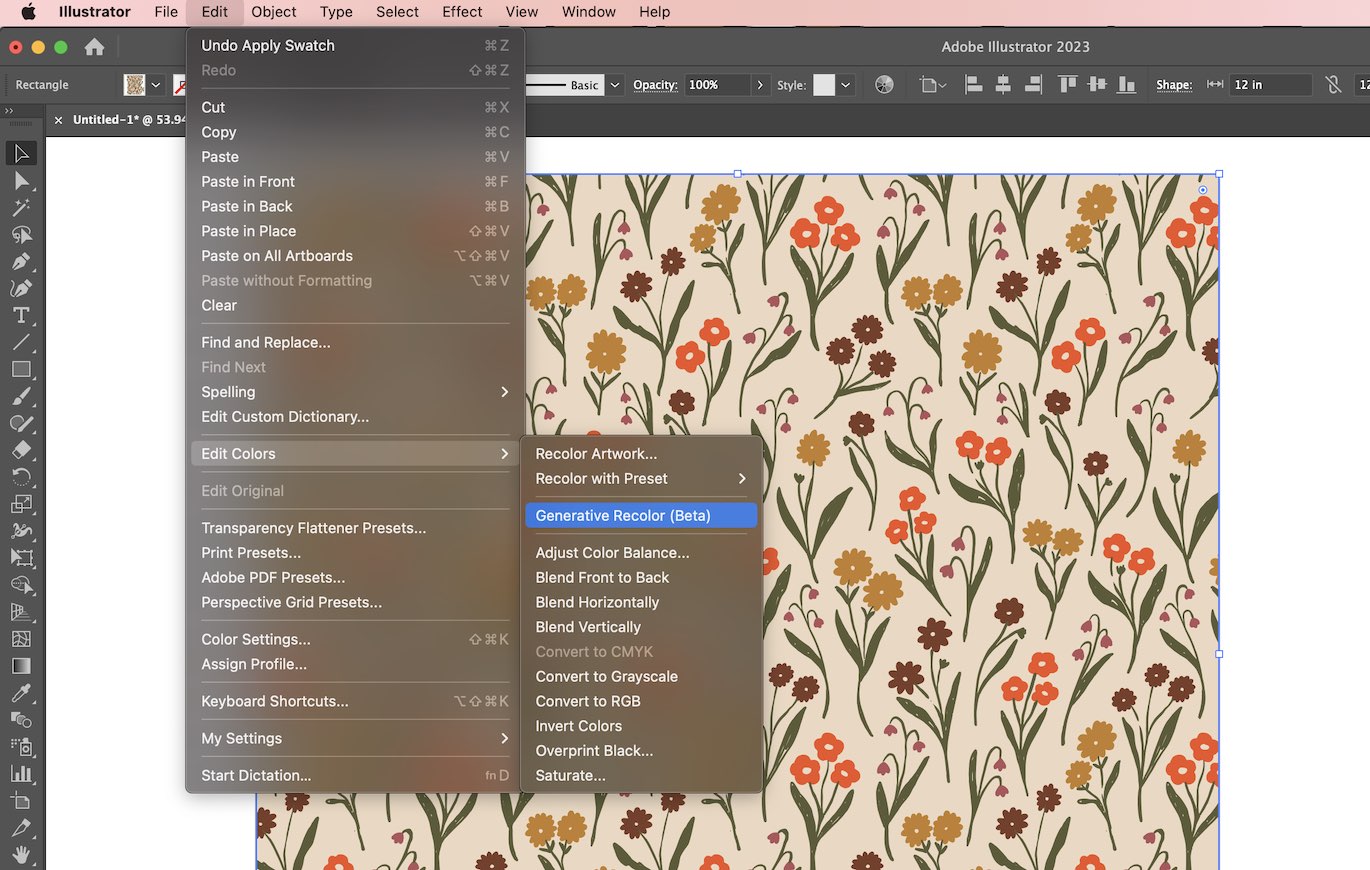Pick the Paintbrush tool
1370x870 pixels.
22,397
